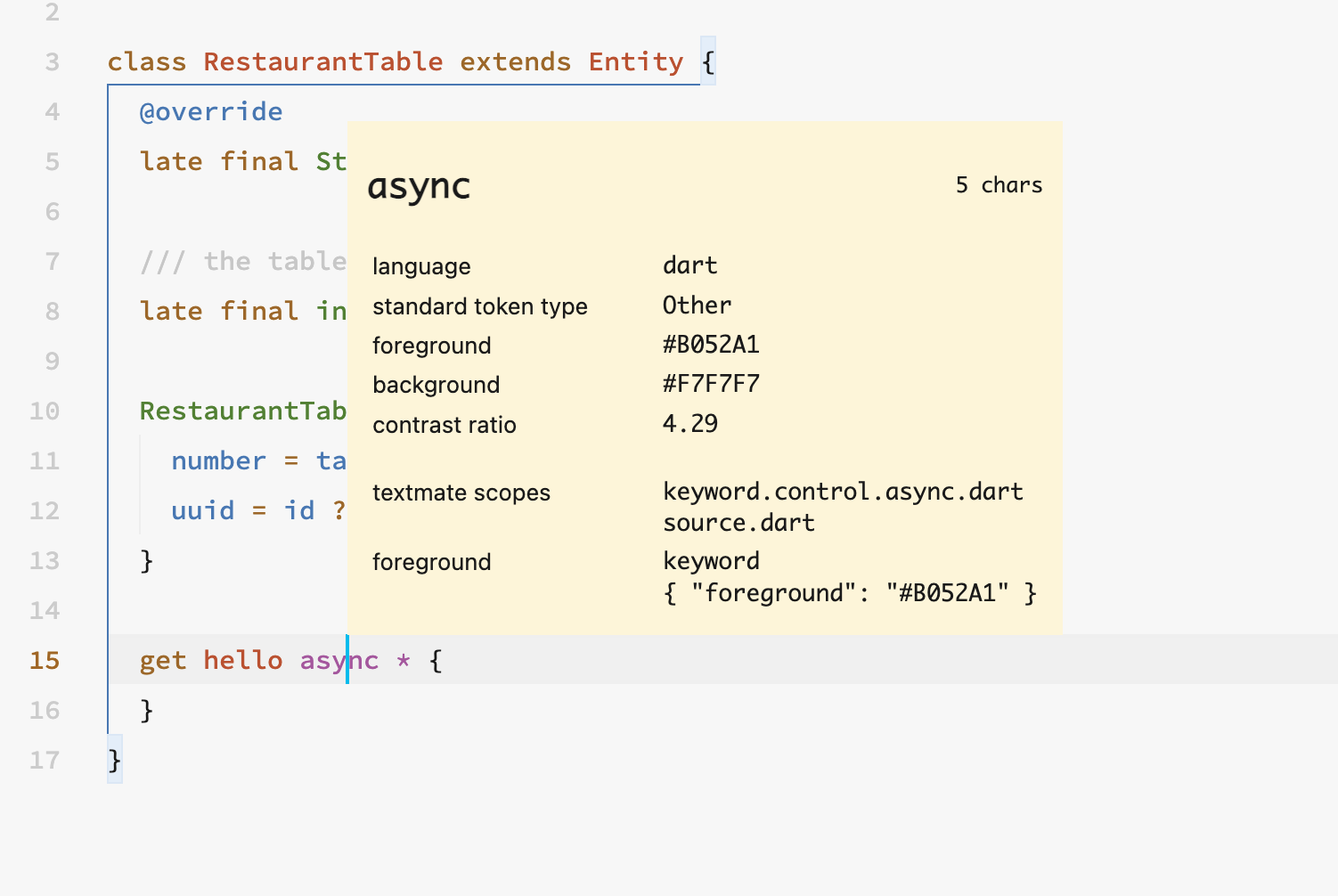Click the 'RestaurantTab' constructor name on line 10

(243, 411)
